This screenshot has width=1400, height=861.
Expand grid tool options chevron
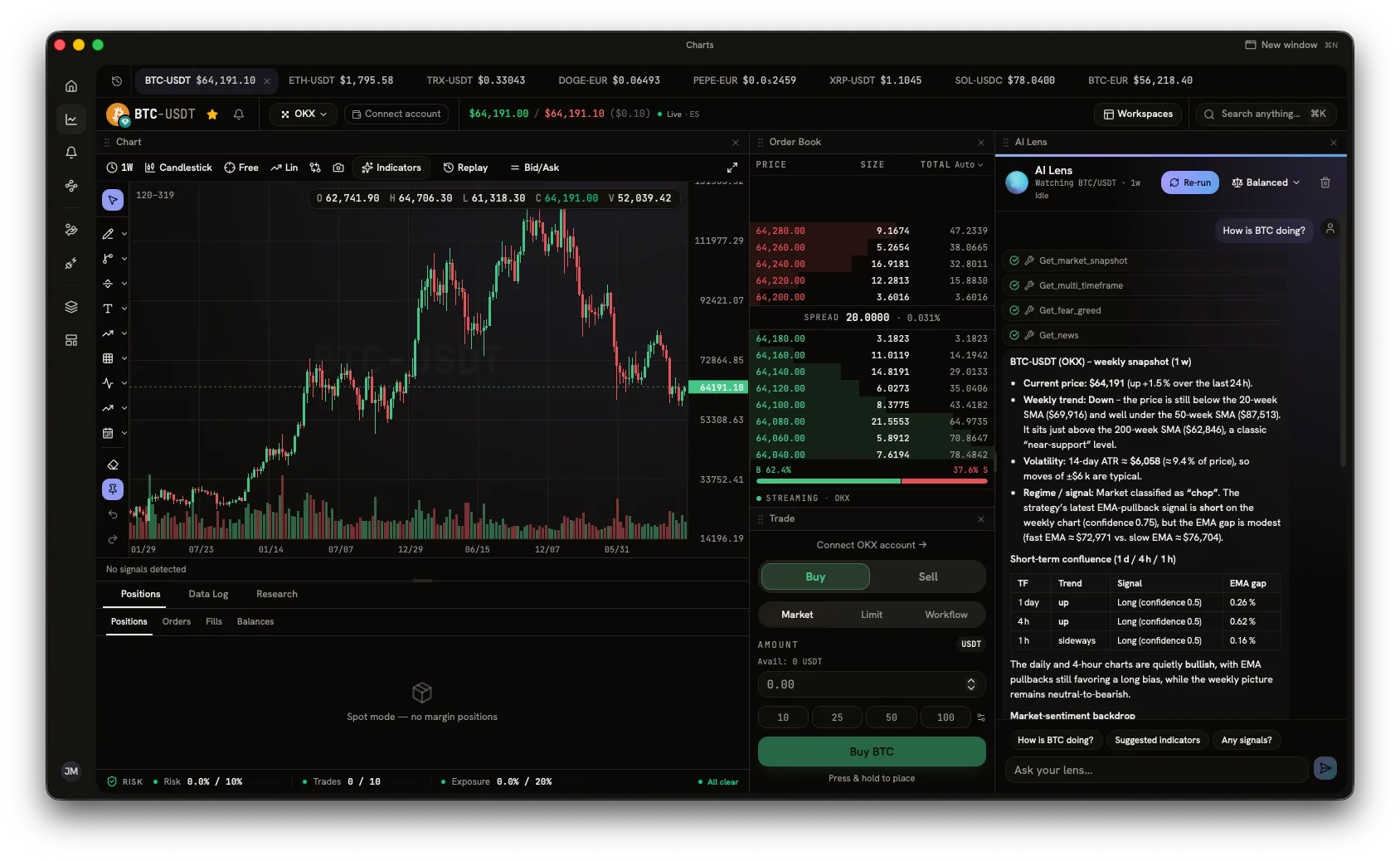pos(124,358)
